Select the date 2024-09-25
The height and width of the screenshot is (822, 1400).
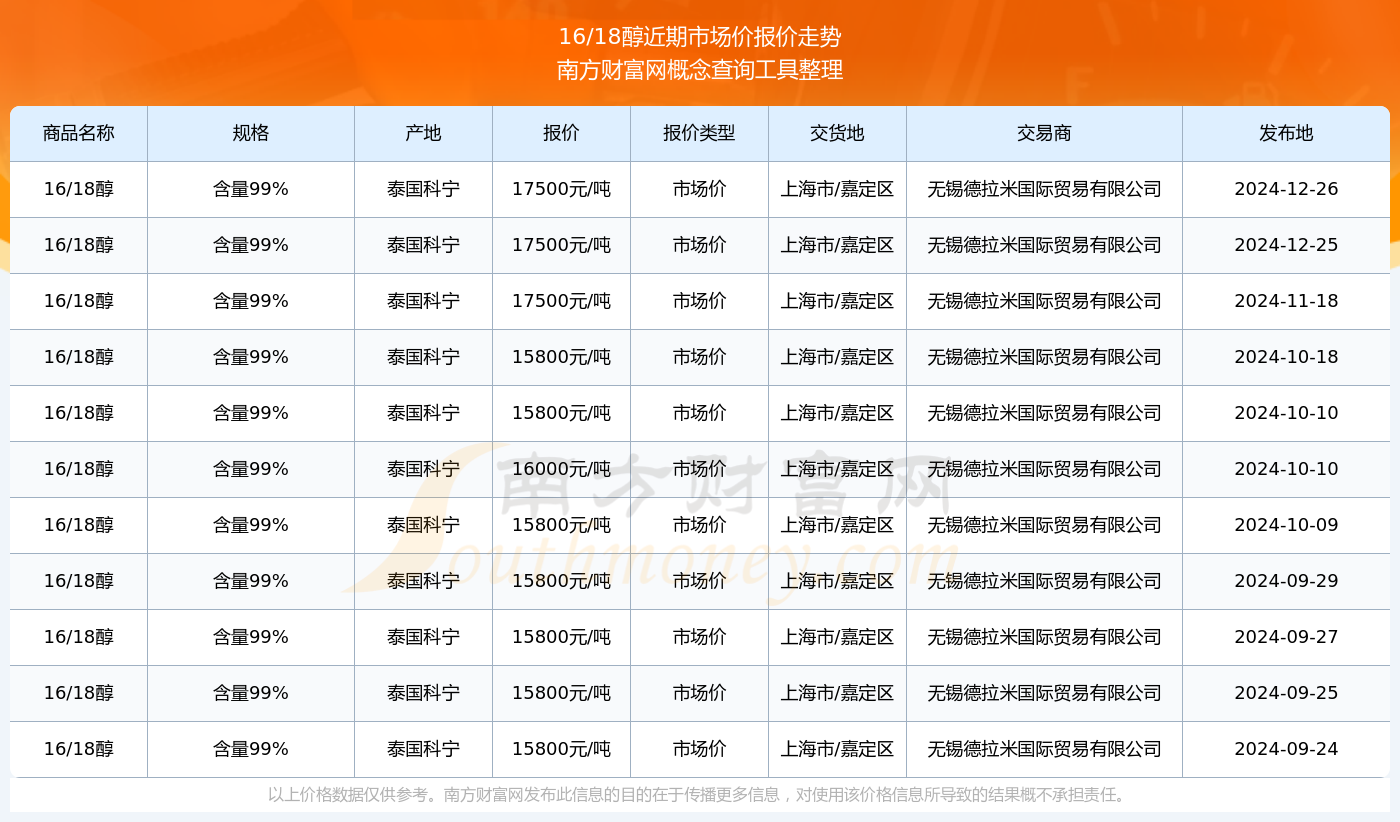click(x=1286, y=693)
